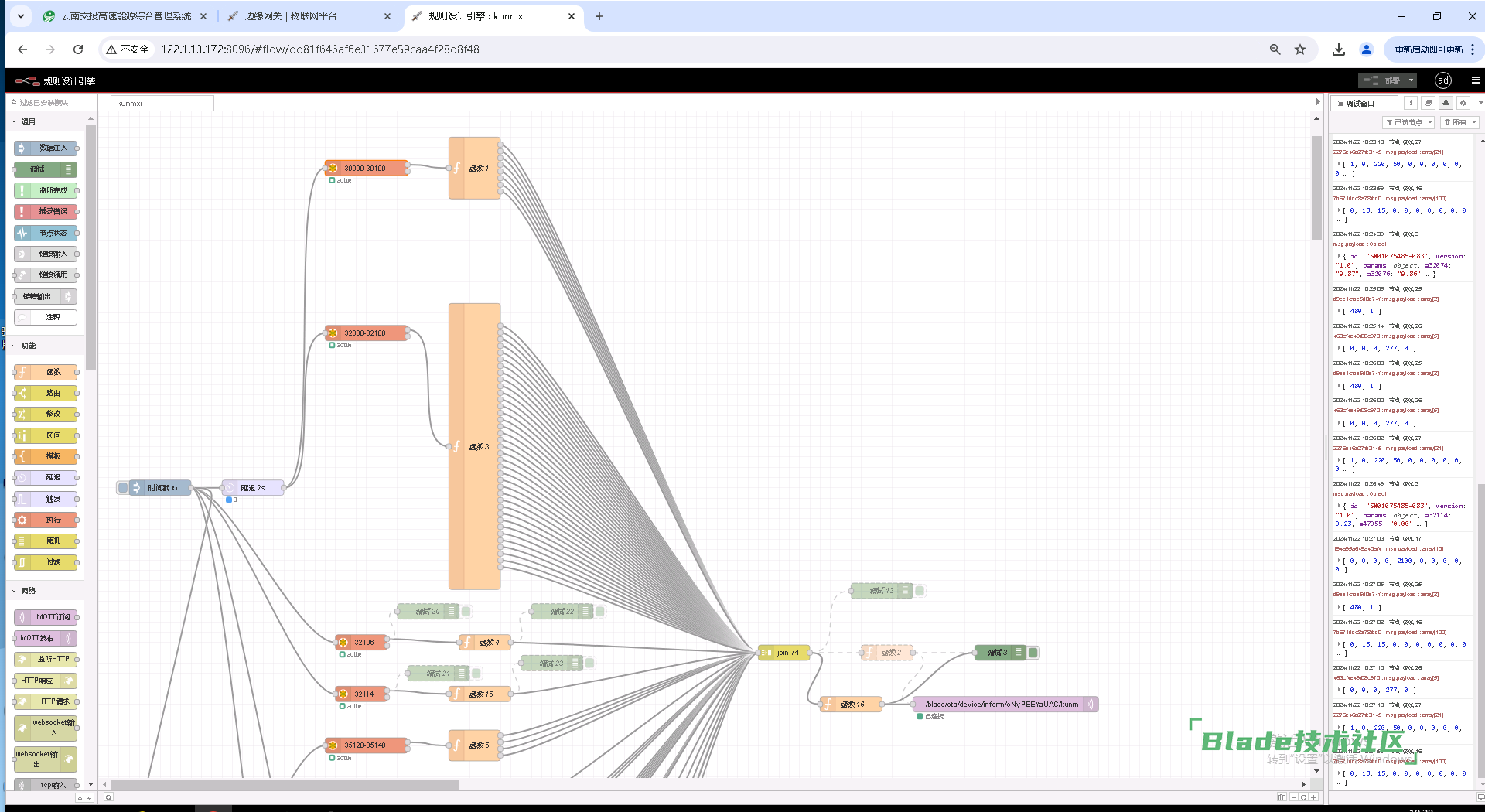Click the 重新启动即可更新 browser update button

tap(1429, 49)
